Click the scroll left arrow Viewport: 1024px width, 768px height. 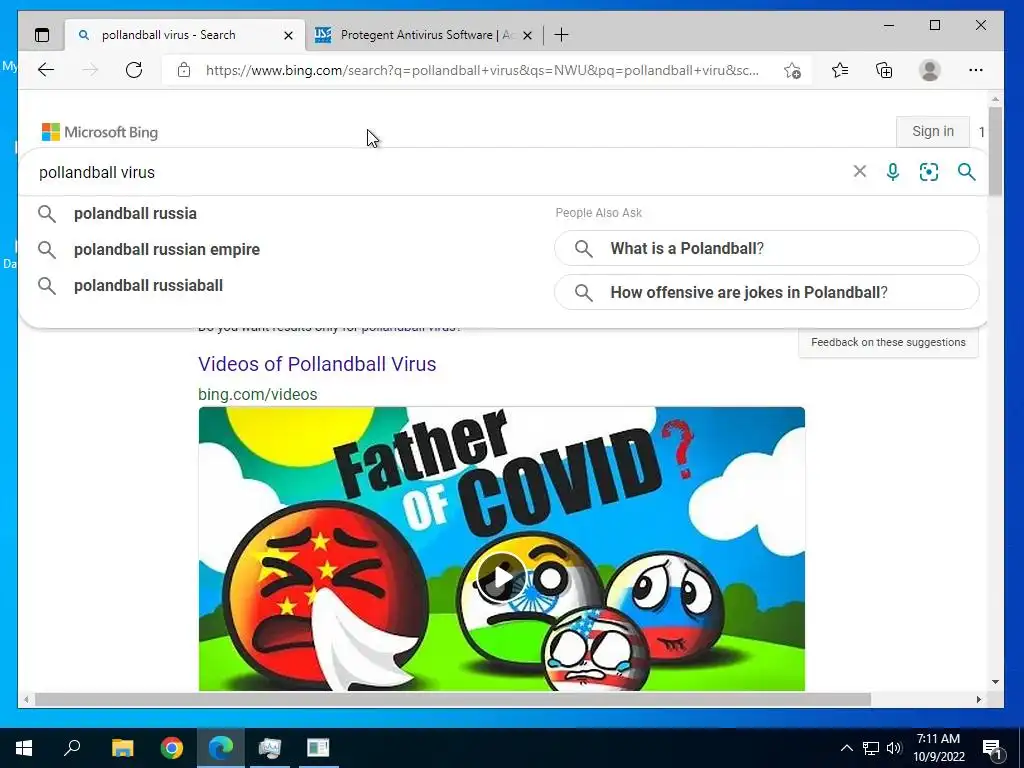coord(26,699)
